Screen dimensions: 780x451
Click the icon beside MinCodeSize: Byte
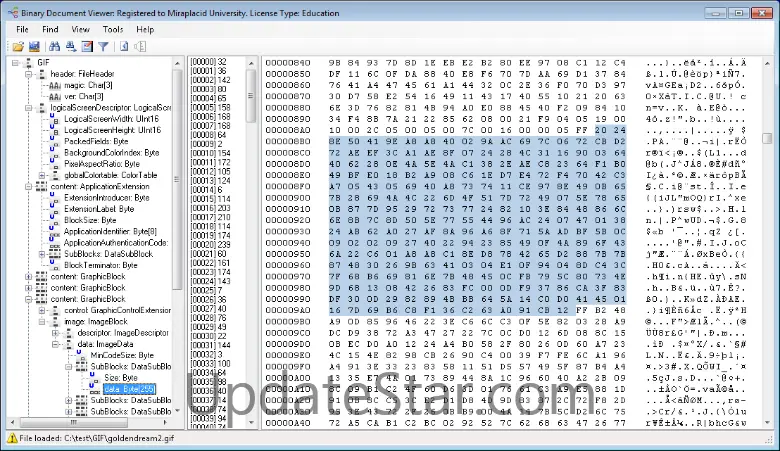coord(82,356)
